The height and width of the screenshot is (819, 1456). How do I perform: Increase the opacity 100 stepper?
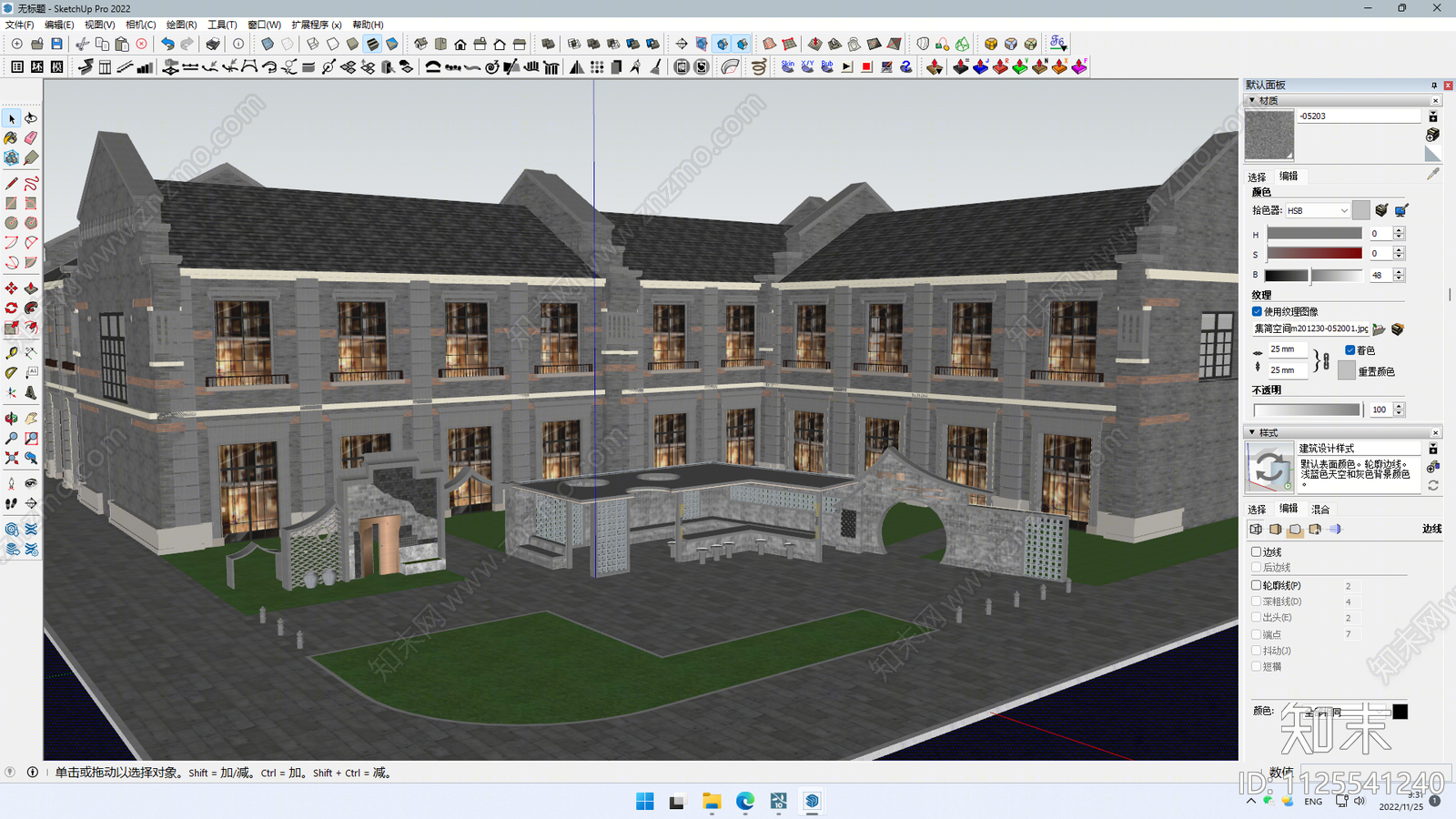(x=1399, y=406)
